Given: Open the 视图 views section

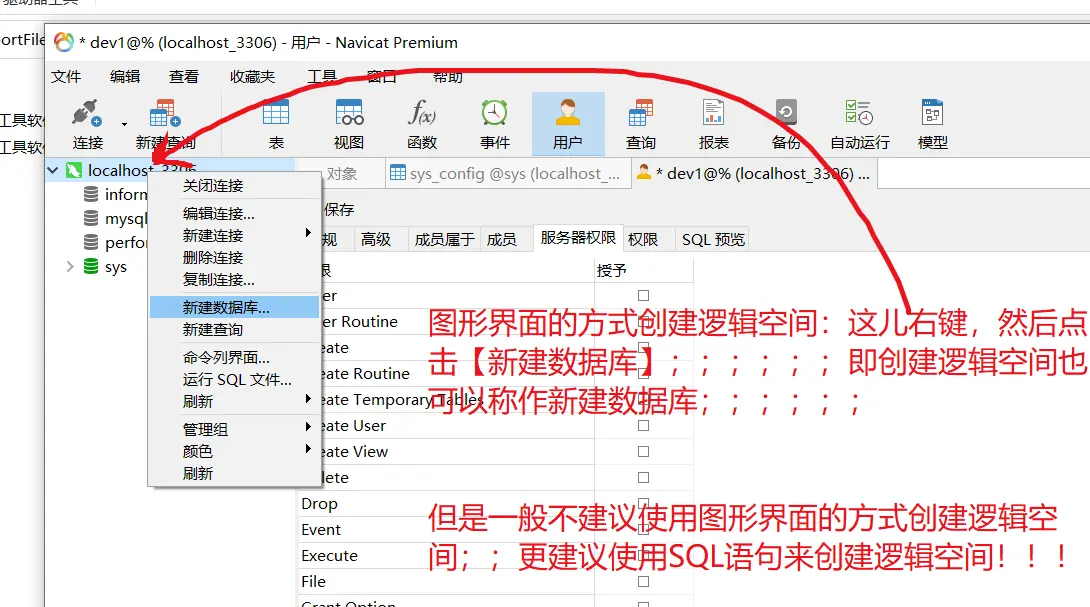Looking at the screenshot, I should [349, 125].
